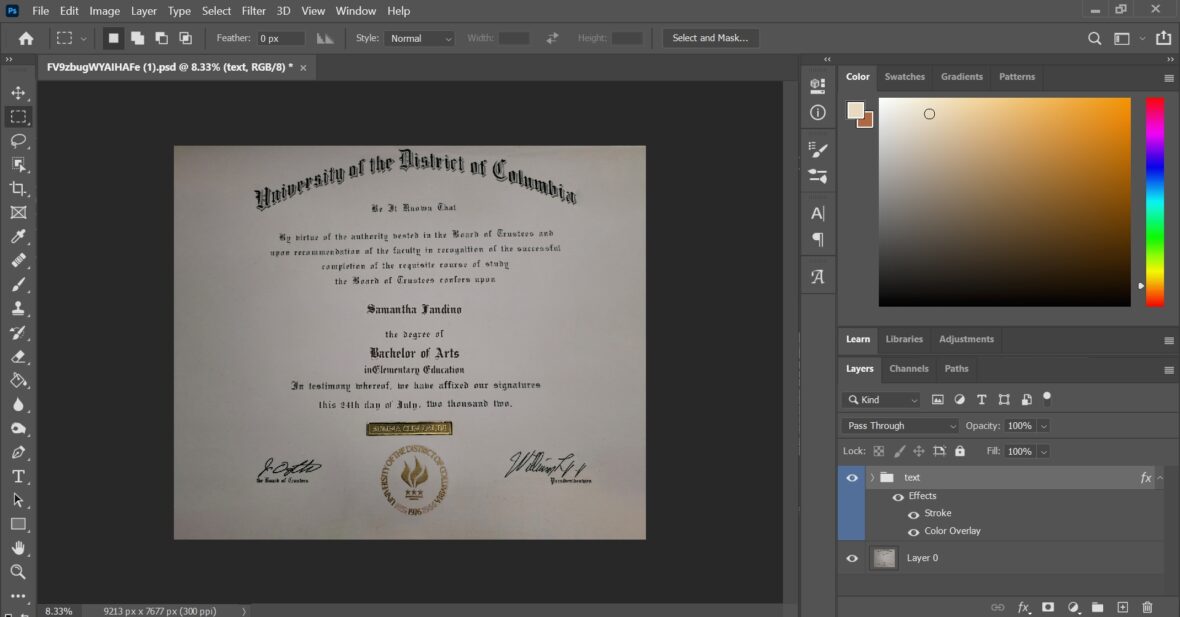
Task: Open the Image menu
Action: (105, 11)
